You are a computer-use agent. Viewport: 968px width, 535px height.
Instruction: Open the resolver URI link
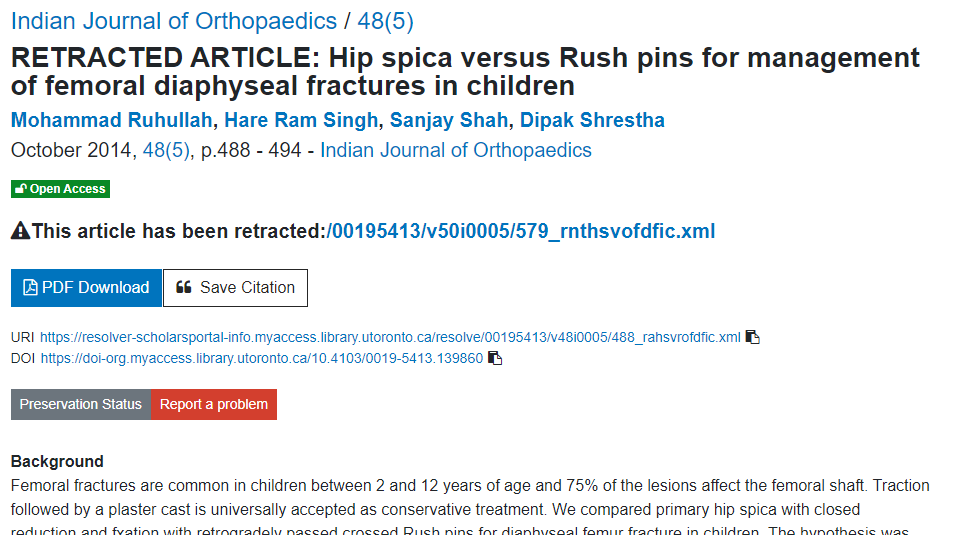[x=390, y=337]
